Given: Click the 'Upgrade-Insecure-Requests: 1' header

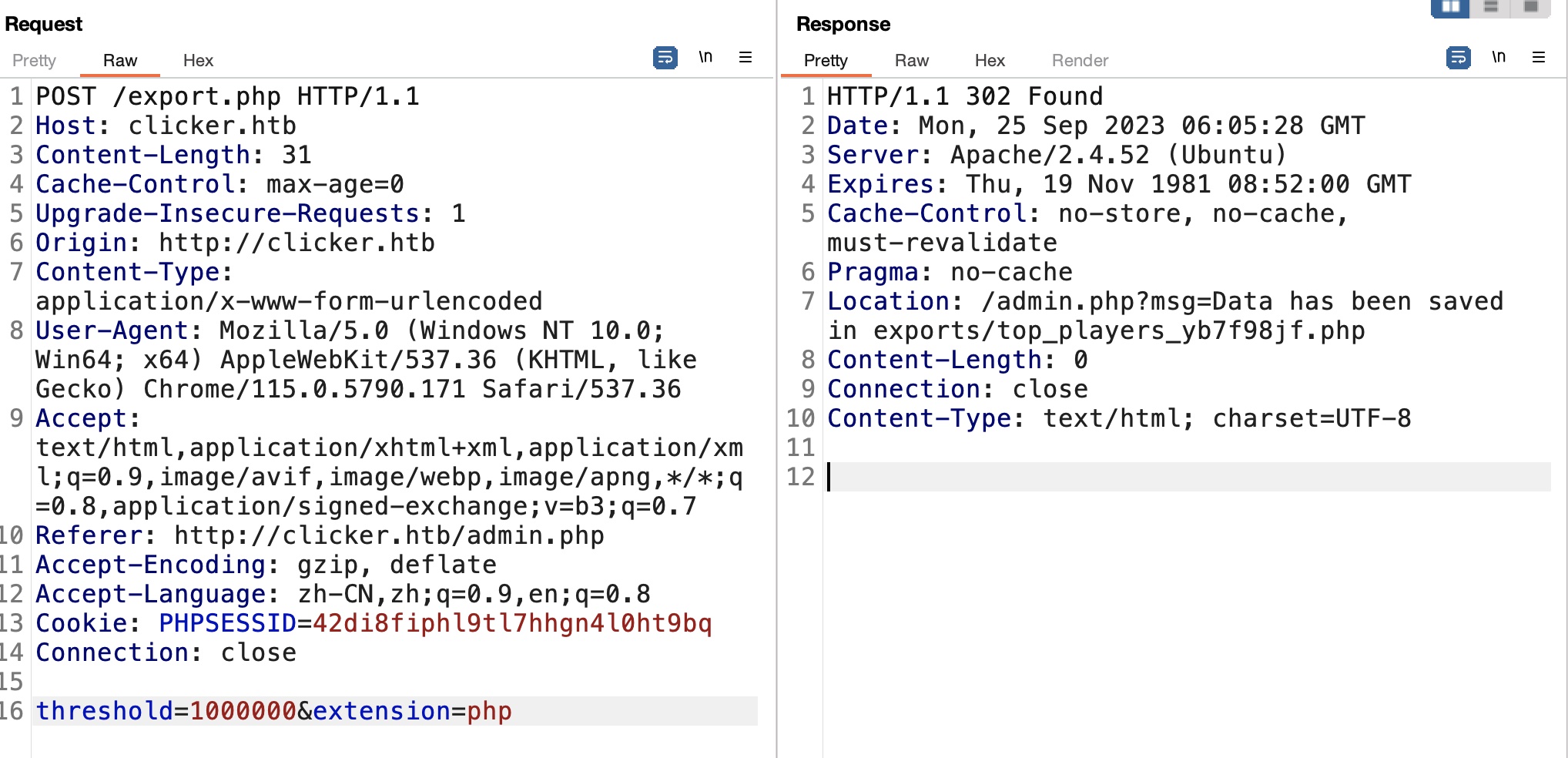Looking at the screenshot, I should coord(250,213).
